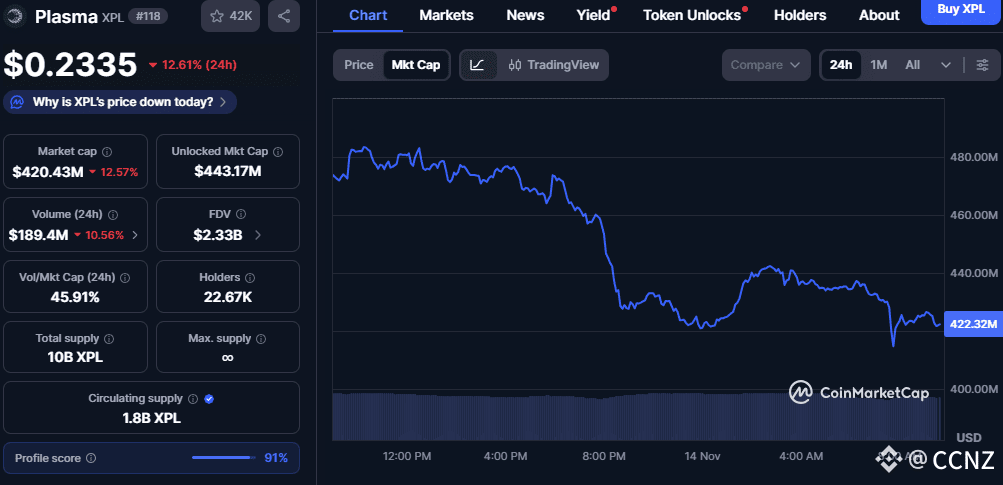
Task: Click the star watchlist icon showing 42K
Action: pyautogui.click(x=230, y=16)
